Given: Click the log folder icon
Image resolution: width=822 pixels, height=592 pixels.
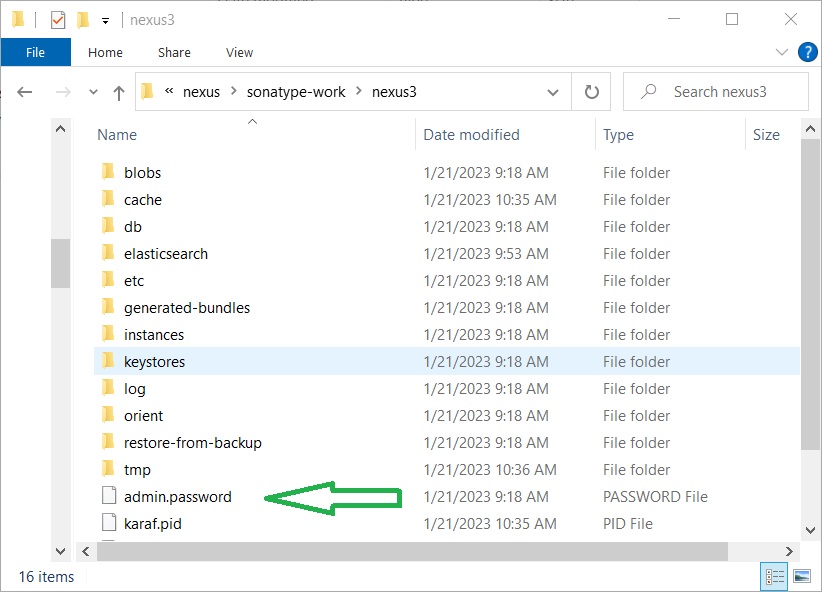Looking at the screenshot, I should coord(108,388).
